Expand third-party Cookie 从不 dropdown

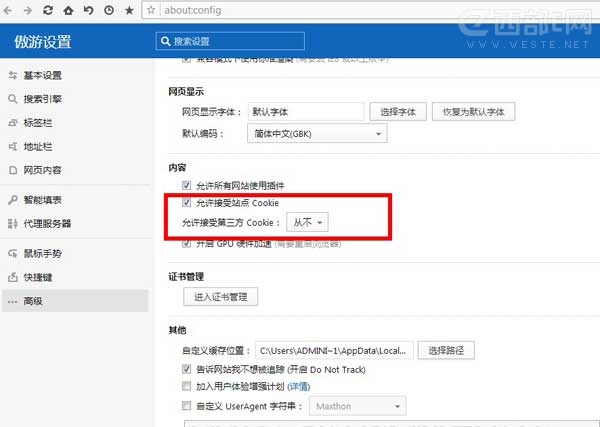tap(307, 222)
